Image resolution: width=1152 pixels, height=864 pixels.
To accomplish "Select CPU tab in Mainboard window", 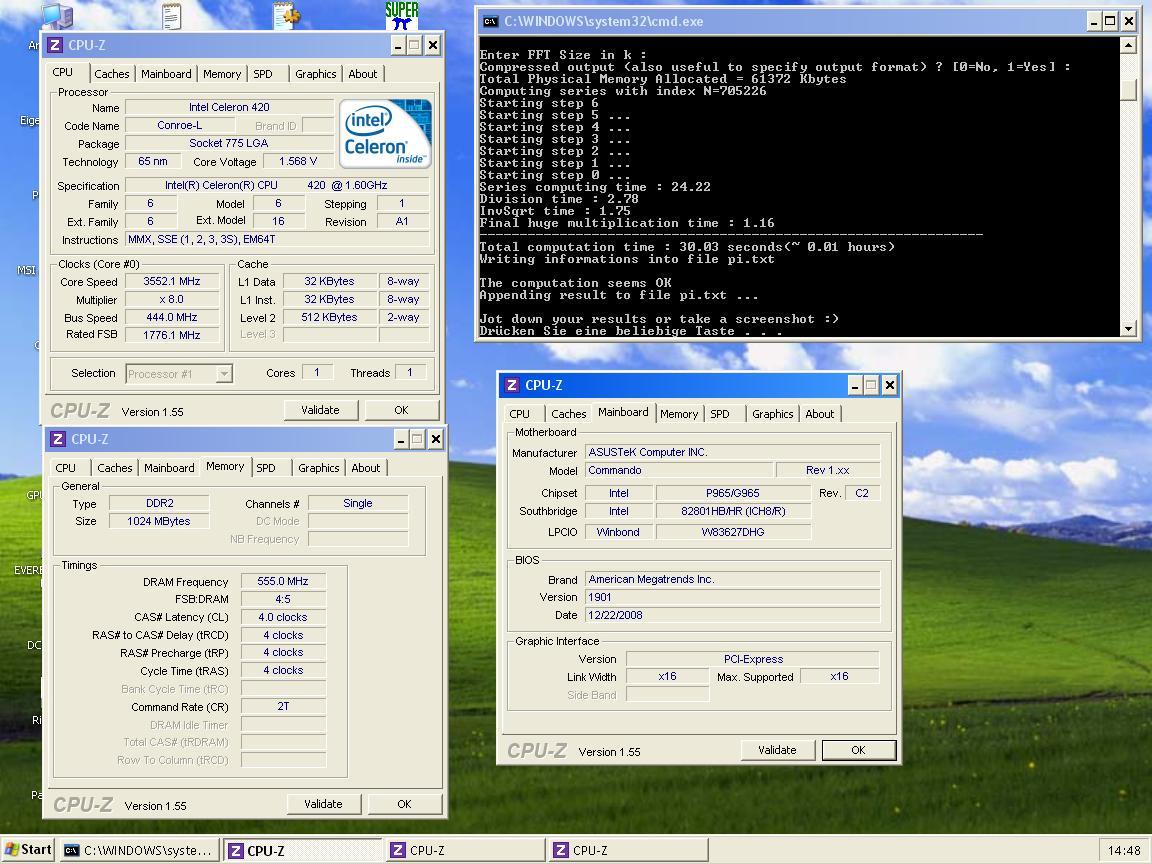I will point(519,414).
